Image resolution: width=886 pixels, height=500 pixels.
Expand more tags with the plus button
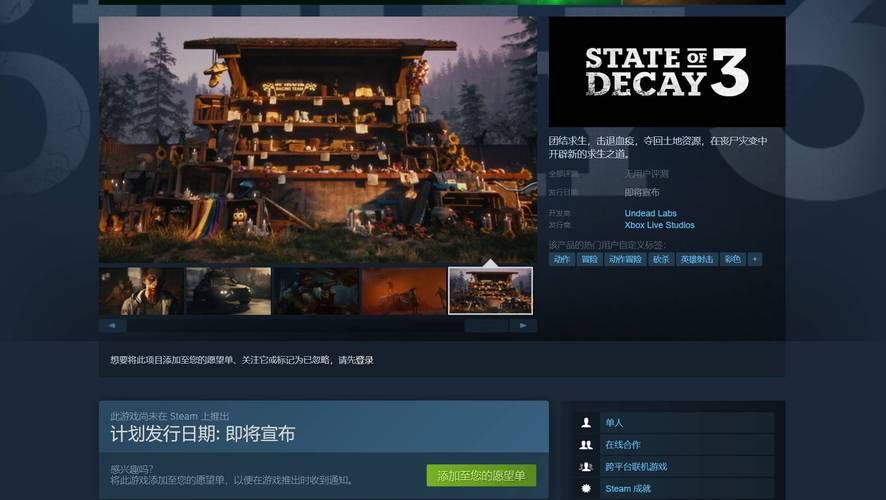[755, 259]
